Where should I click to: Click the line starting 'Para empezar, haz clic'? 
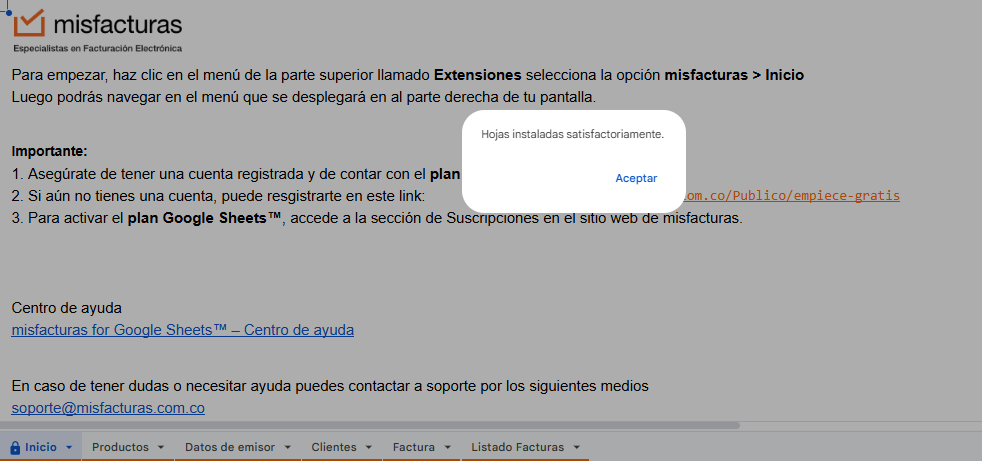(408, 76)
